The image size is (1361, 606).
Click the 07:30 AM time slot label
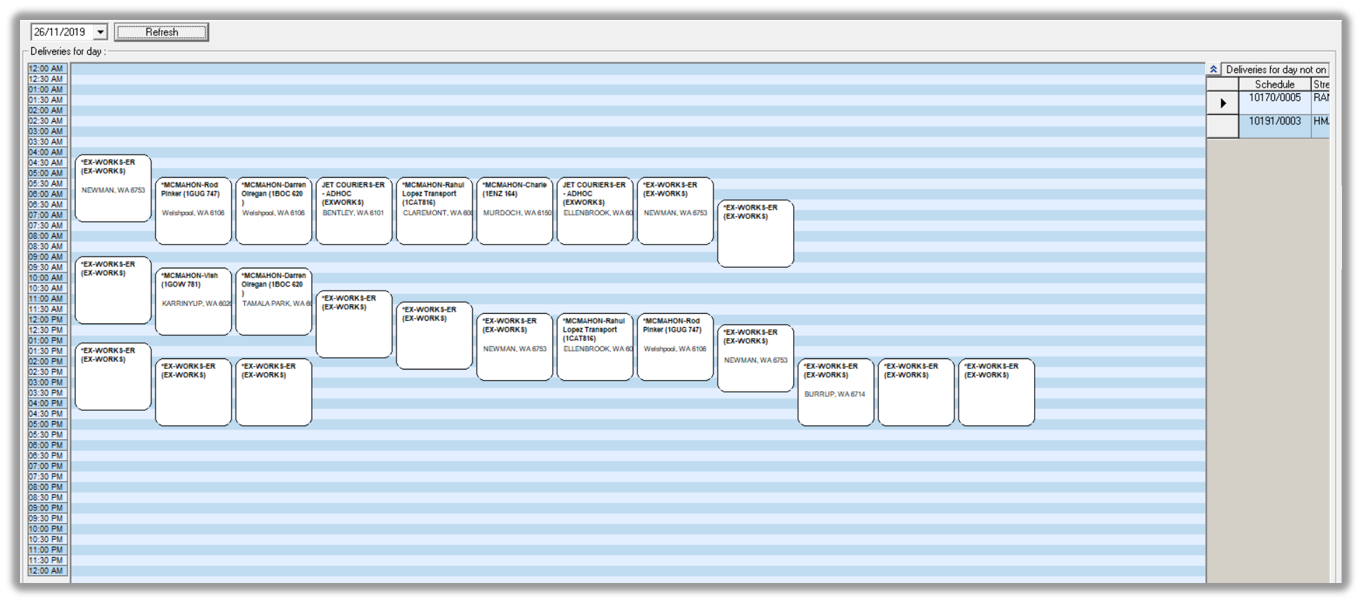(x=47, y=225)
